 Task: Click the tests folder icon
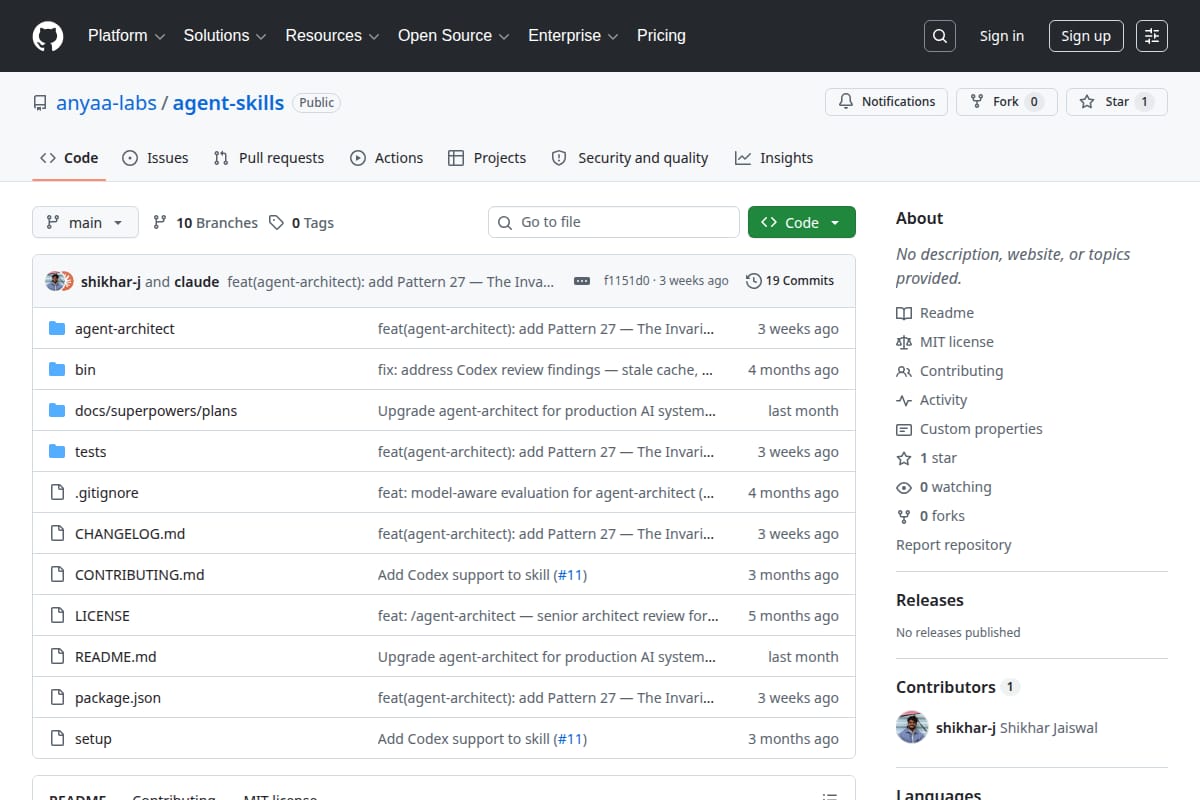coord(57,452)
